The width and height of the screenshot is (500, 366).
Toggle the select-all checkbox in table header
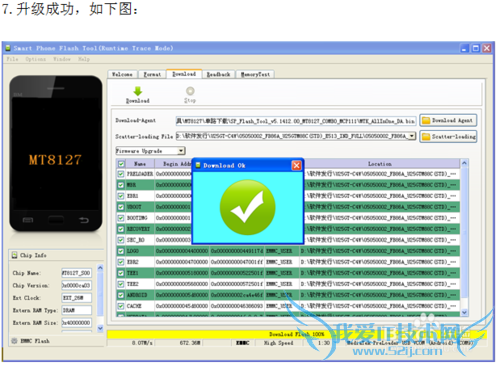[121, 164]
